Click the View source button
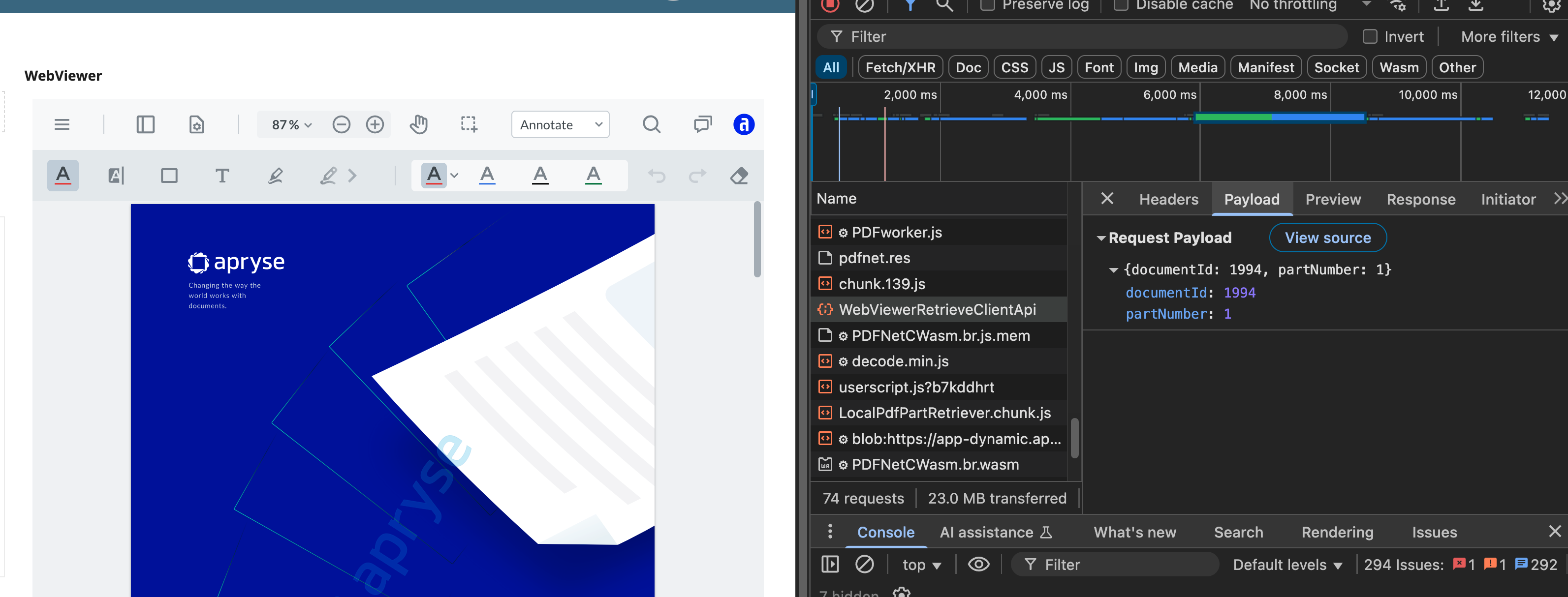Screen dimensions: 1568x597 (1327, 238)
